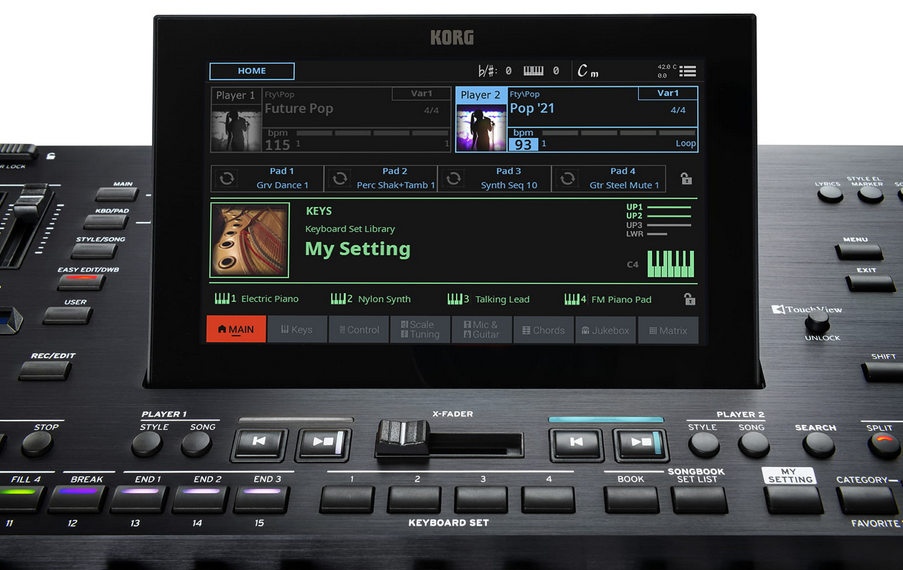Image resolution: width=903 pixels, height=570 pixels.
Task: Tap the HOME button on the screen
Action: (252, 71)
